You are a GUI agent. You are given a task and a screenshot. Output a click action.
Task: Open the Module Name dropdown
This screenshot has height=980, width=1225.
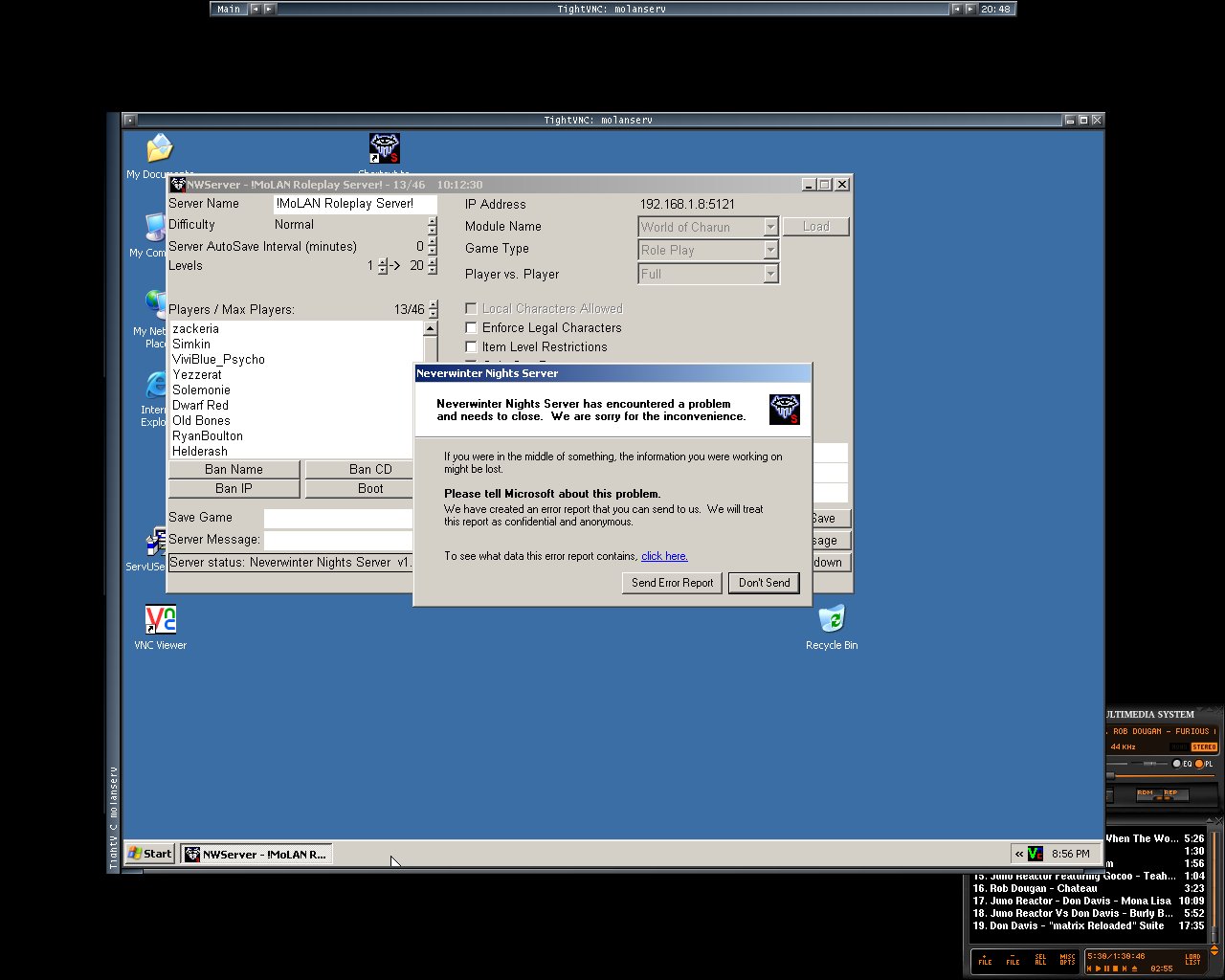770,227
